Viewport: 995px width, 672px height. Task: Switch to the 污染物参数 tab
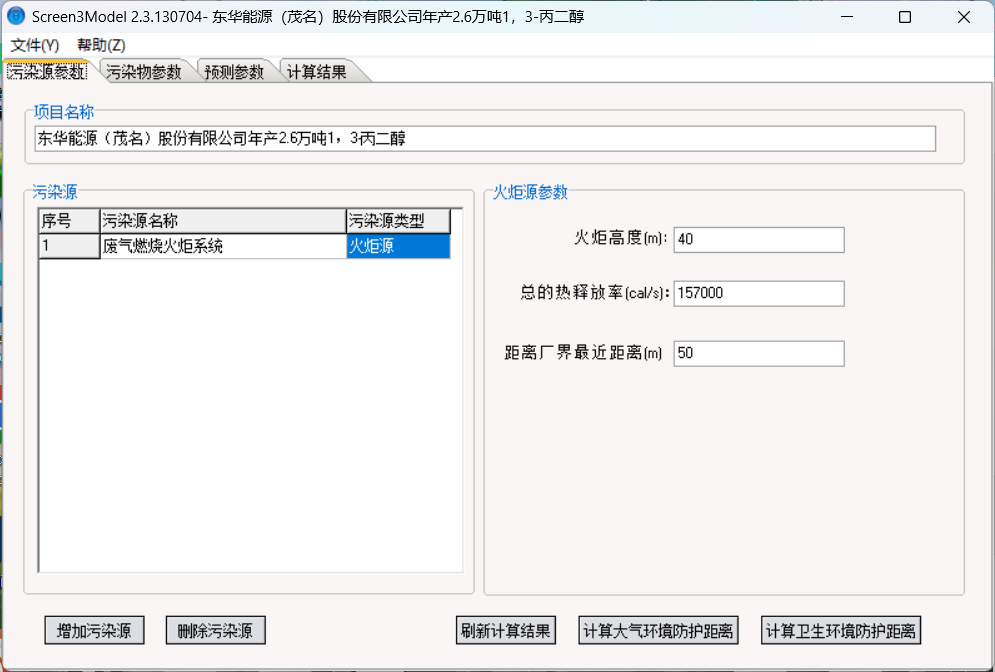tap(144, 72)
